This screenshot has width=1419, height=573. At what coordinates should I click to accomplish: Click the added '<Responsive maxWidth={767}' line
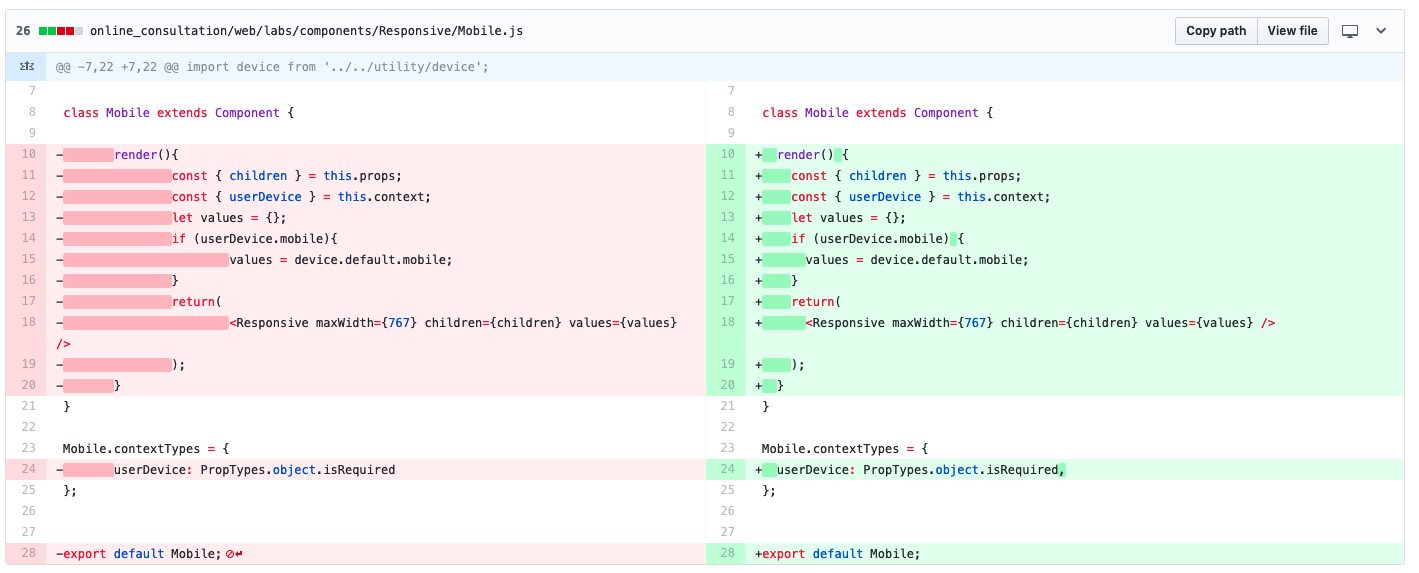tap(1075, 333)
